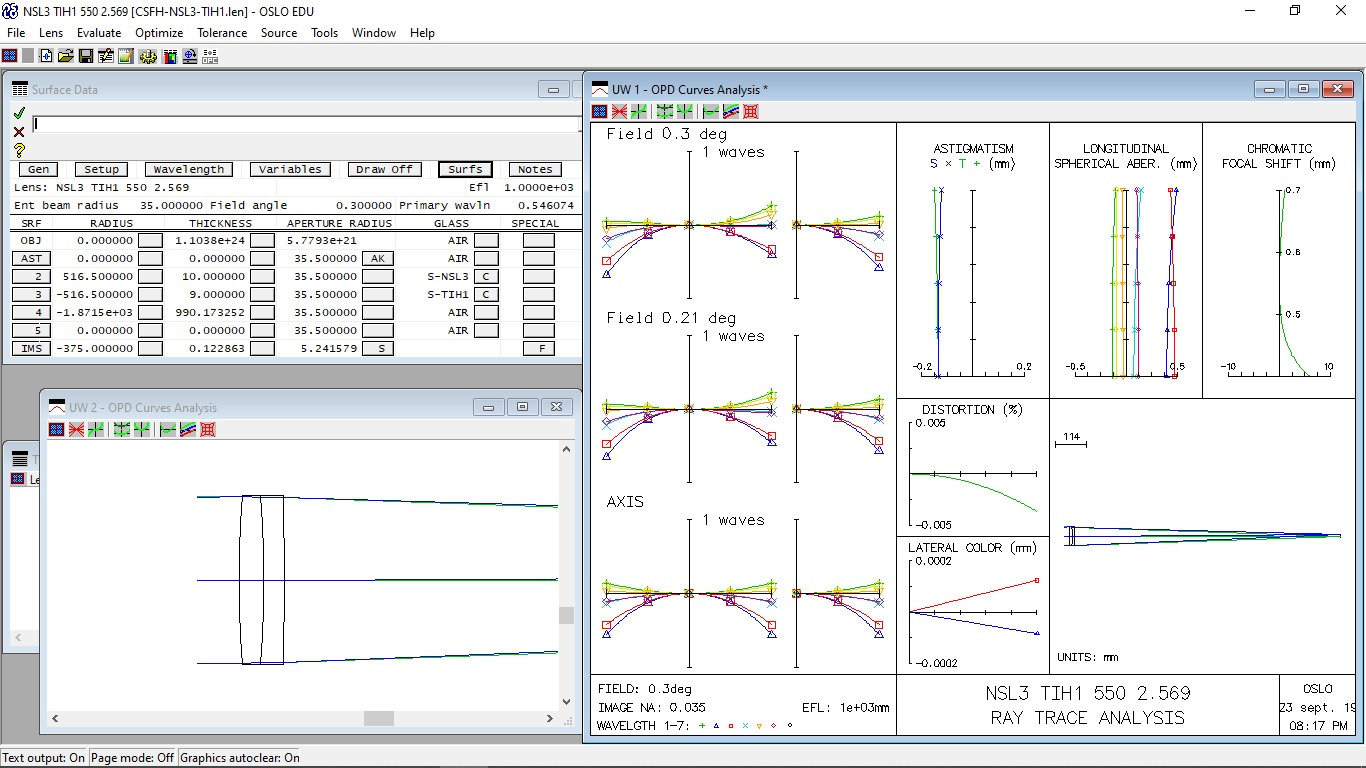Click right arrow of UW 2 horizontal scrollbar
The width and height of the screenshot is (1366, 768).
(550, 718)
